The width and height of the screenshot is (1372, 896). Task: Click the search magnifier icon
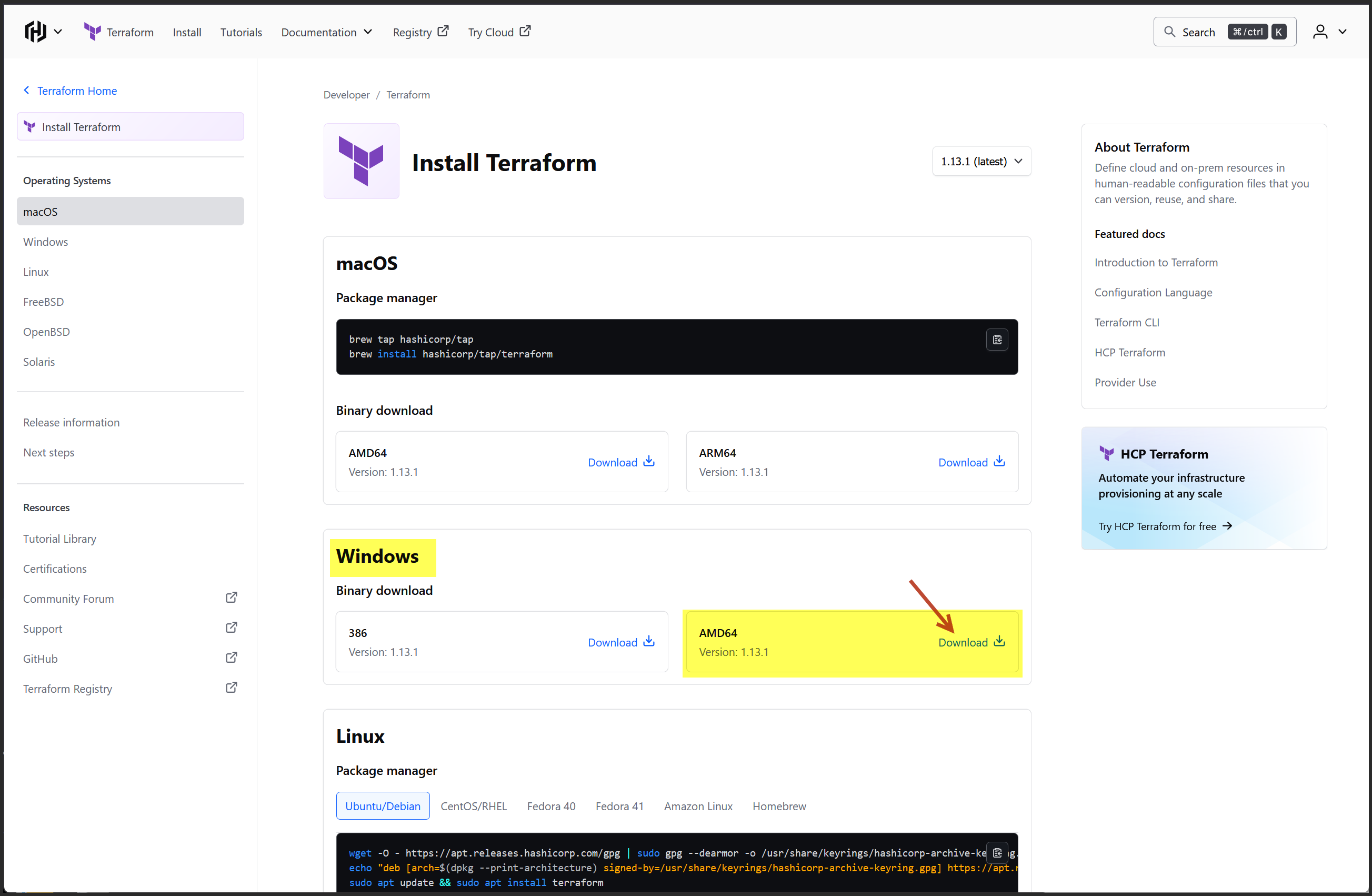(1170, 32)
